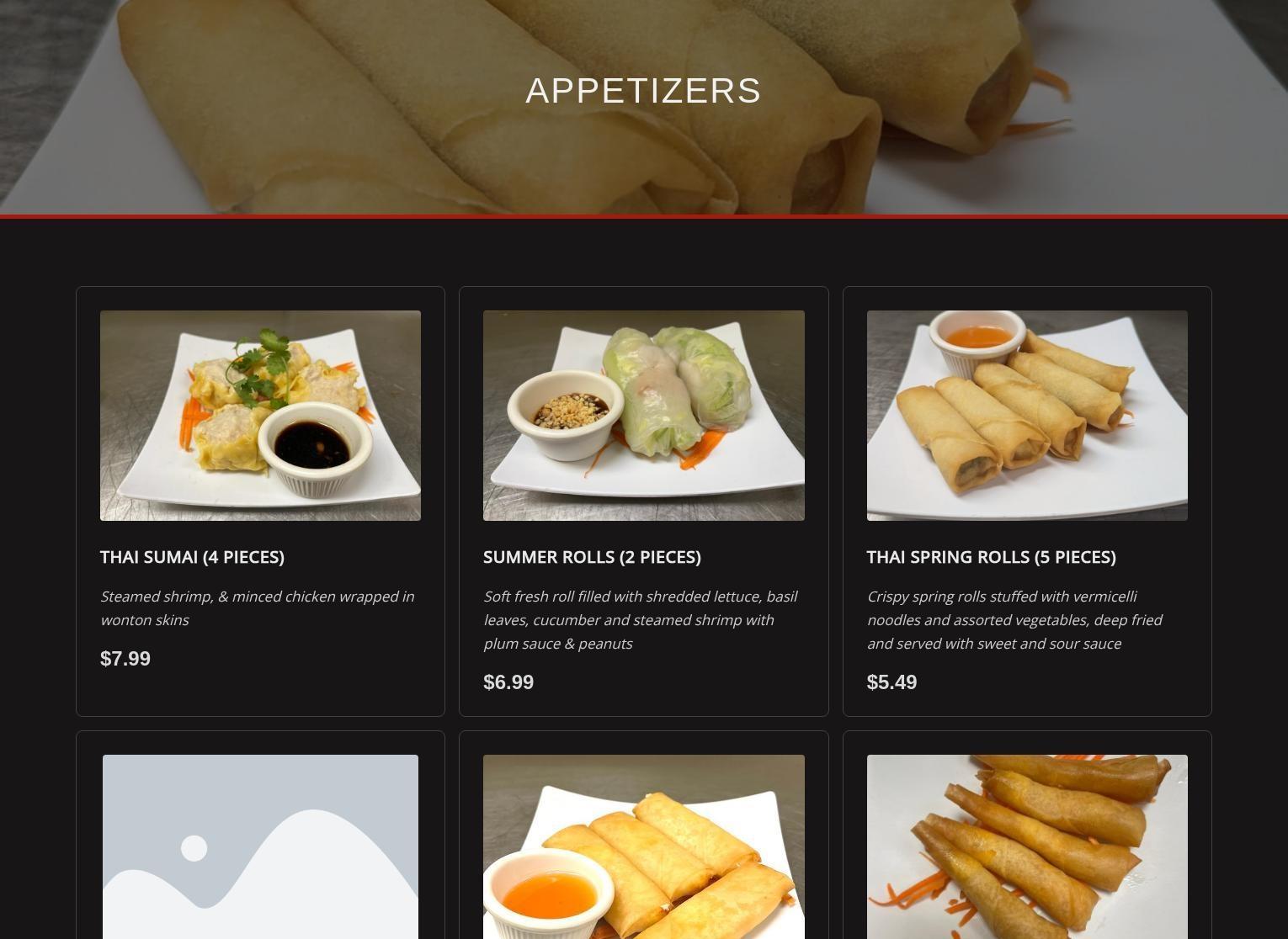Viewport: 1288px width, 939px height.
Task: Click the gray placeholder image
Action: [260, 846]
